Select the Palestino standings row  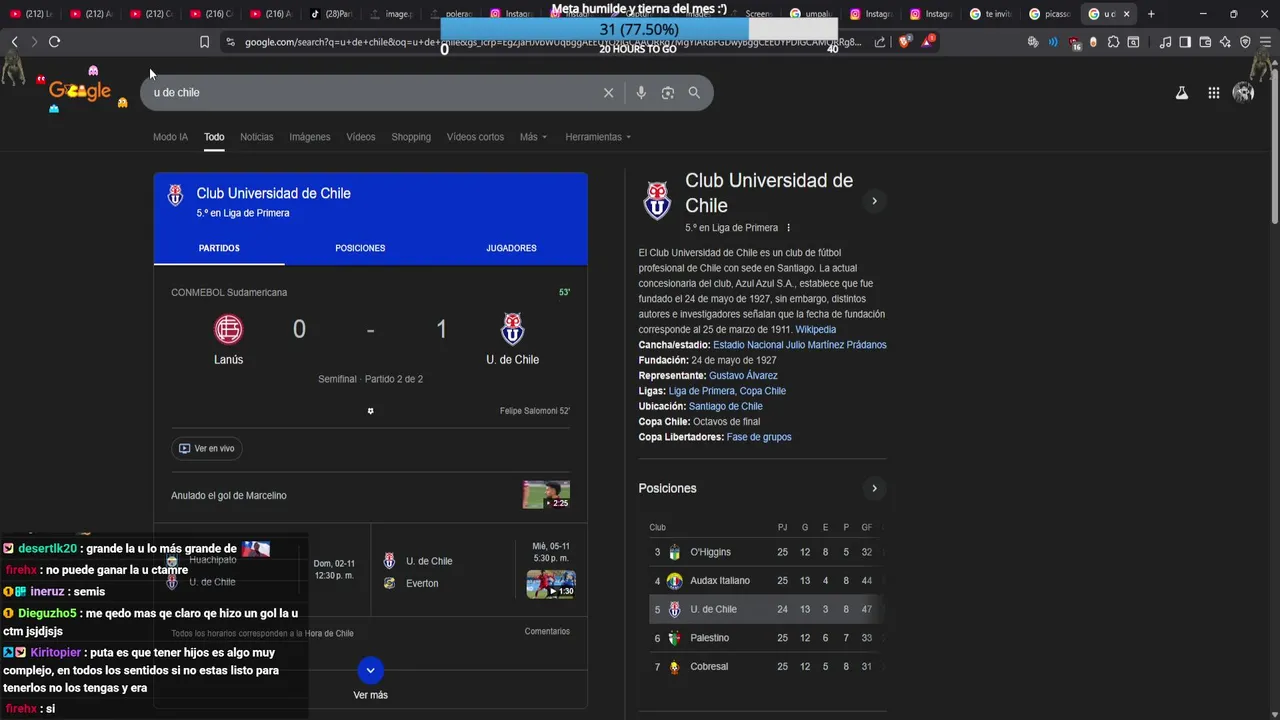click(x=765, y=638)
